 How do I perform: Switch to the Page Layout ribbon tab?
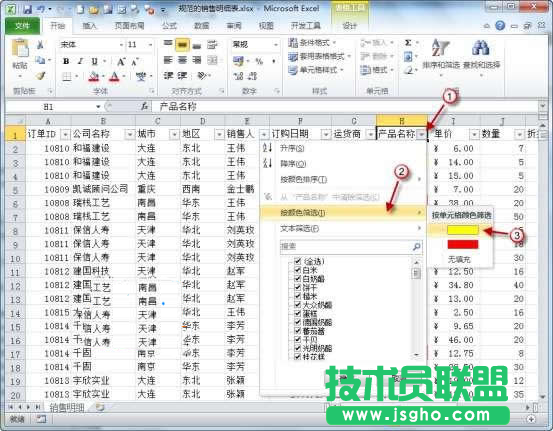129,26
